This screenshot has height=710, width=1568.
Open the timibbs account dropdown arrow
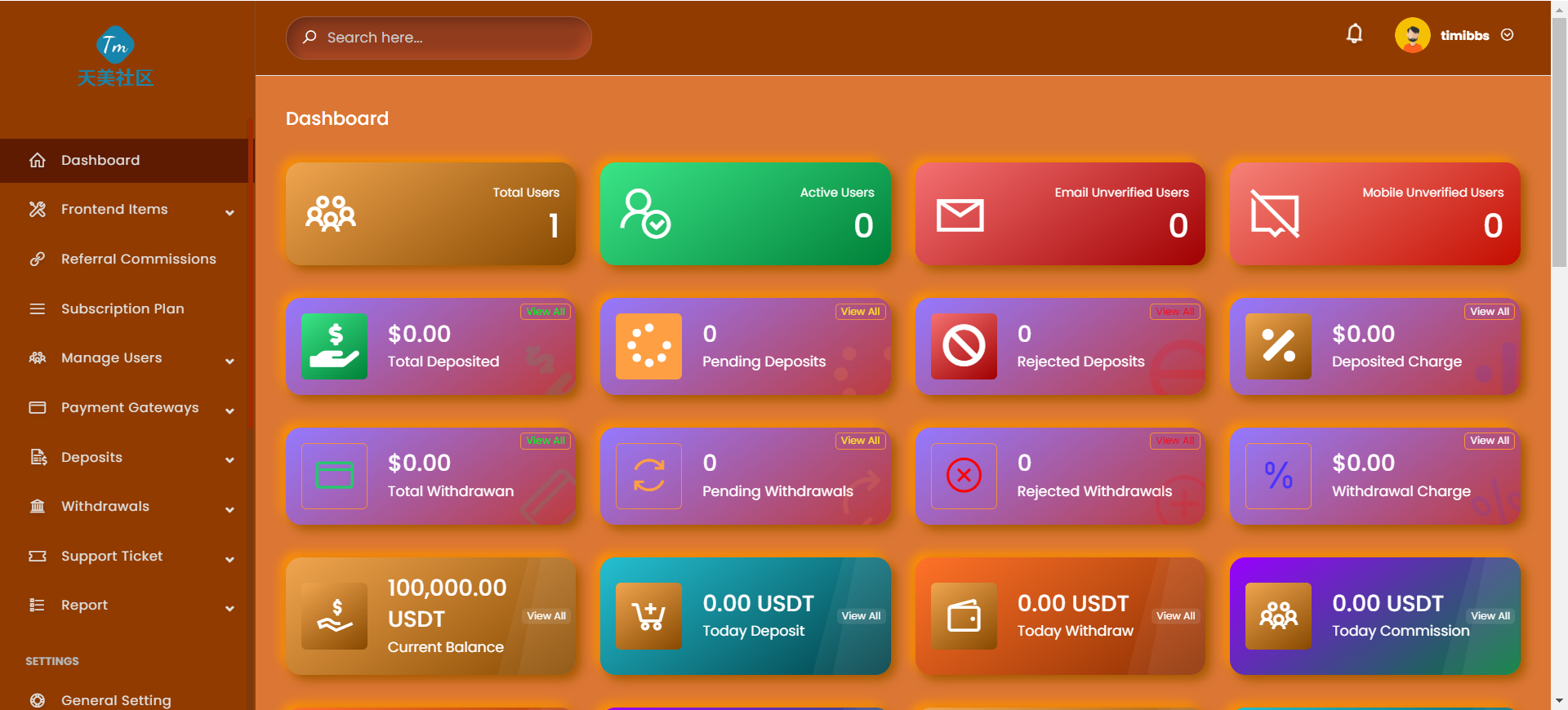coord(1508,35)
